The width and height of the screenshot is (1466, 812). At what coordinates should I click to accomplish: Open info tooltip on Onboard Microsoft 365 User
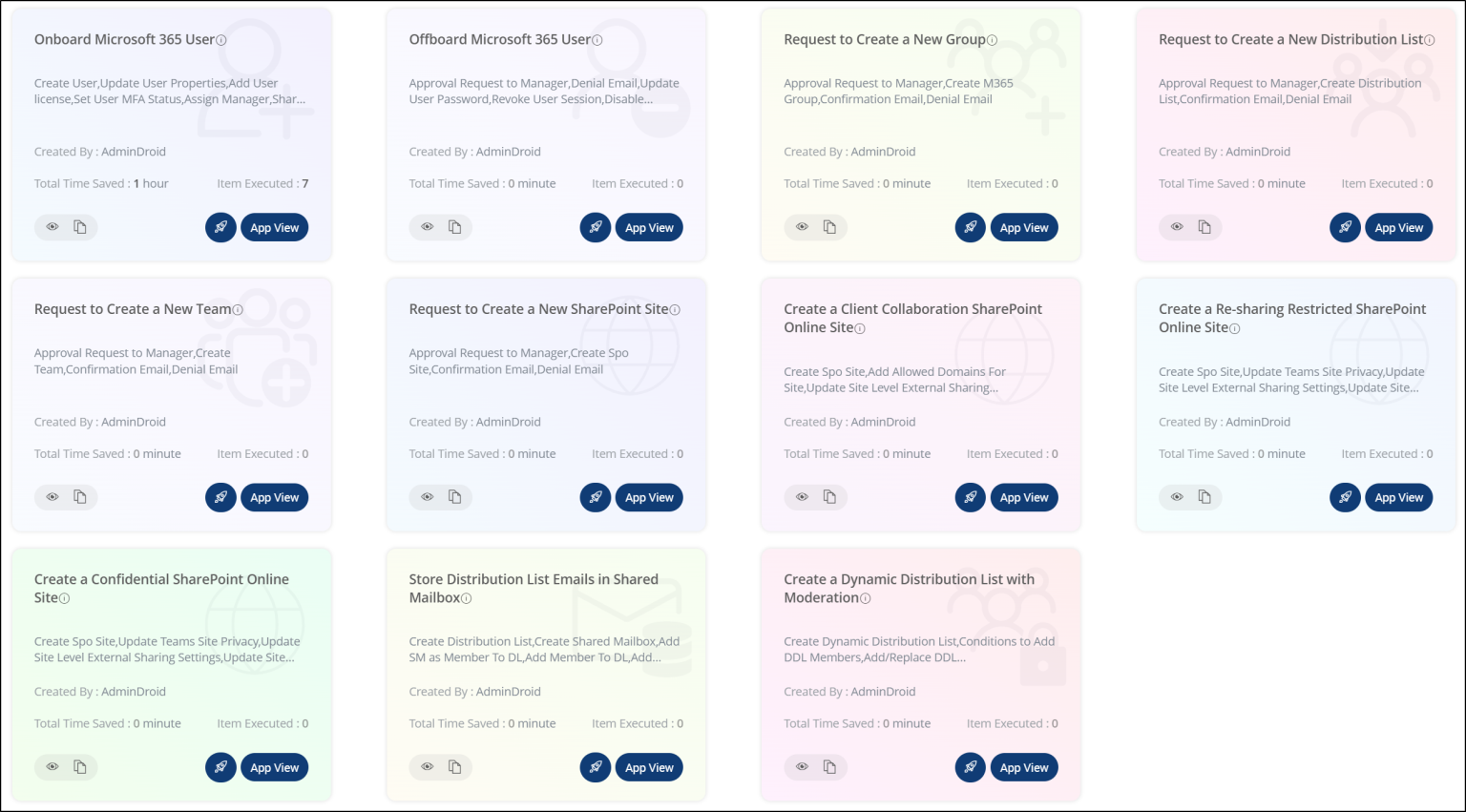tap(220, 40)
